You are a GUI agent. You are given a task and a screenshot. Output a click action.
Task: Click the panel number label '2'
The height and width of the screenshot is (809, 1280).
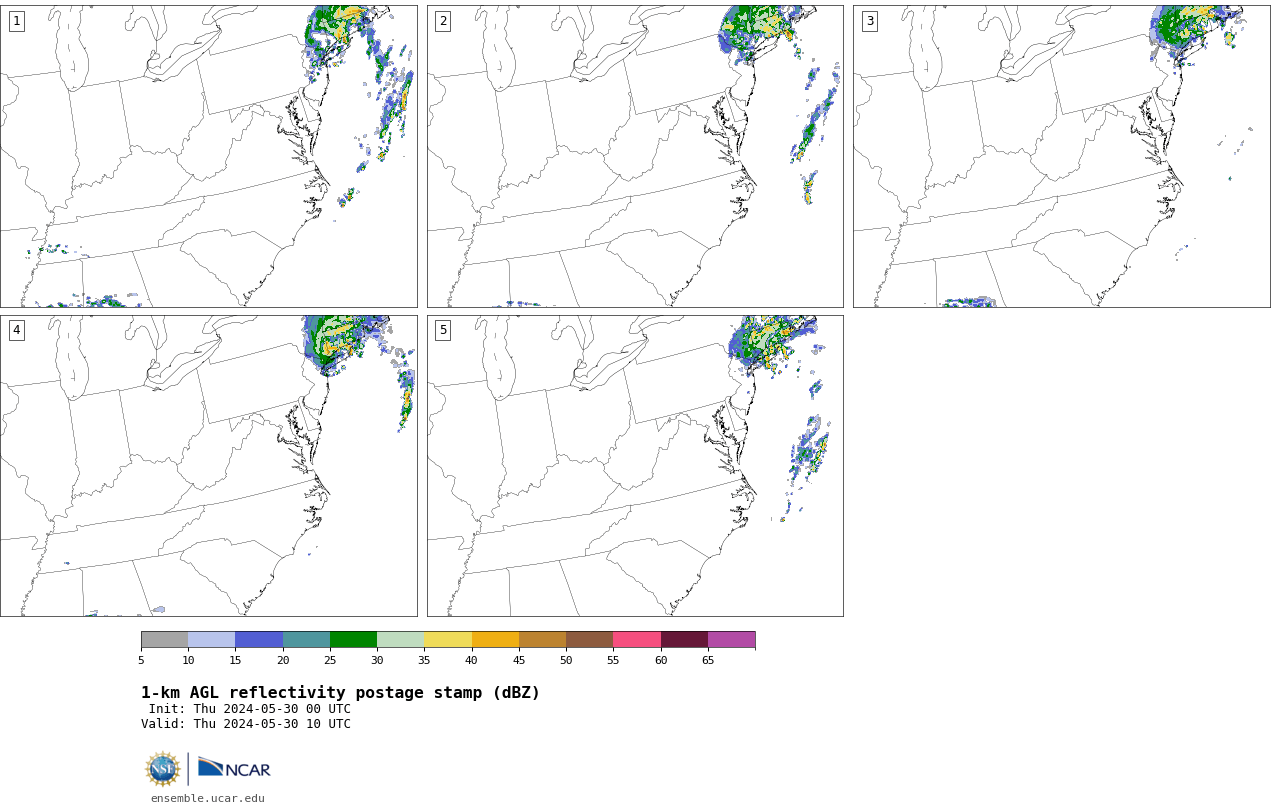(x=443, y=21)
